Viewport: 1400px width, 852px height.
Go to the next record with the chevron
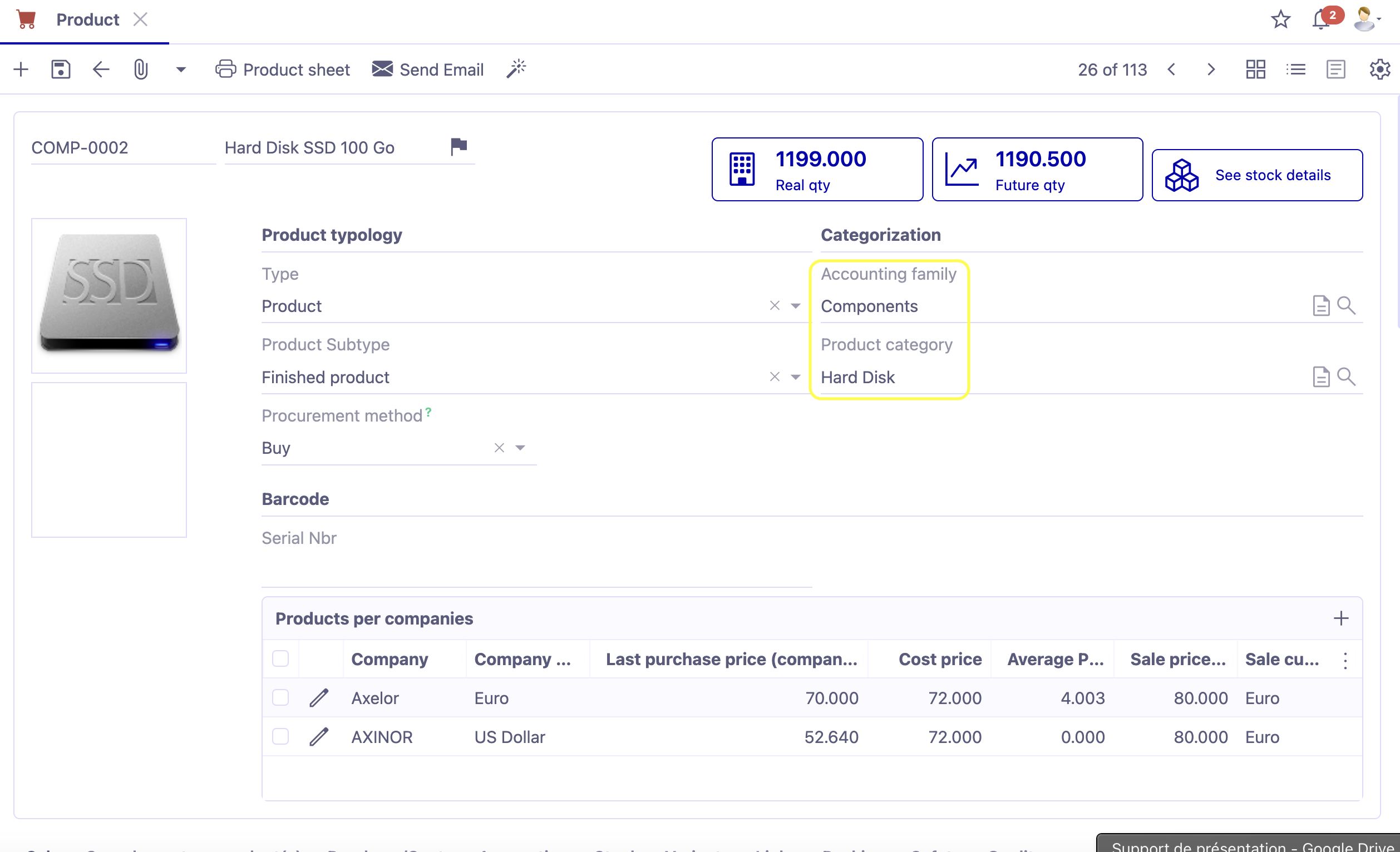click(x=1211, y=69)
